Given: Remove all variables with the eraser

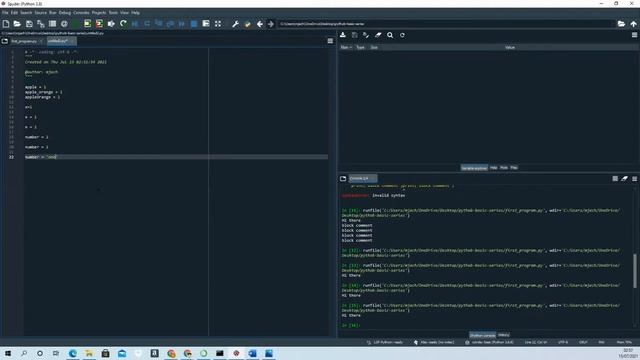Looking at the screenshot, I should point(378,35).
